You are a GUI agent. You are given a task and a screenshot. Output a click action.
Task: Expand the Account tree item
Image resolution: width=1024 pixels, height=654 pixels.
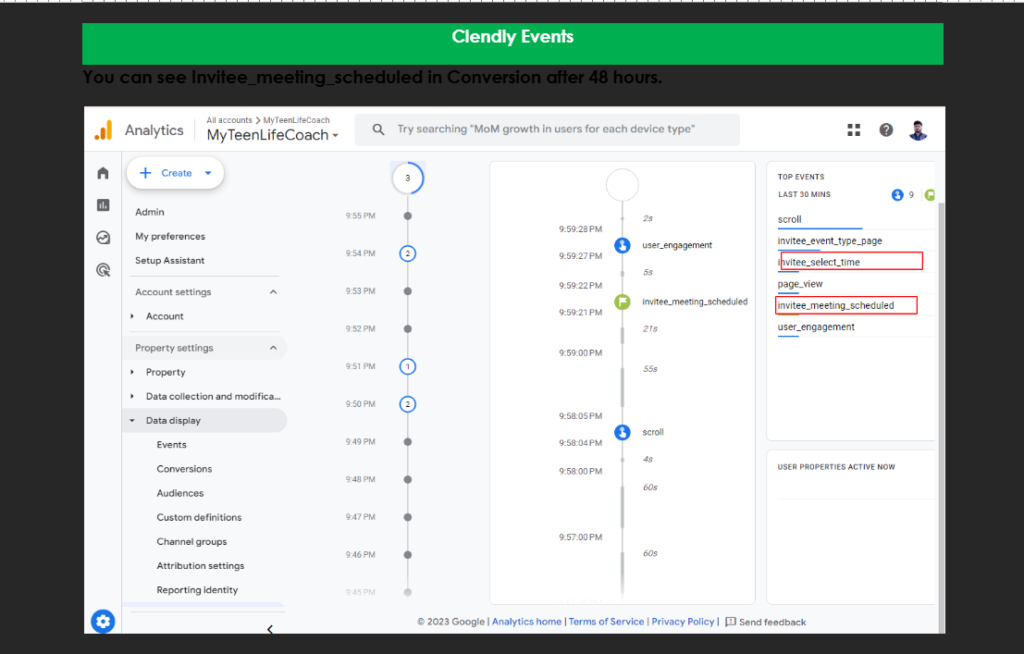tap(132, 316)
